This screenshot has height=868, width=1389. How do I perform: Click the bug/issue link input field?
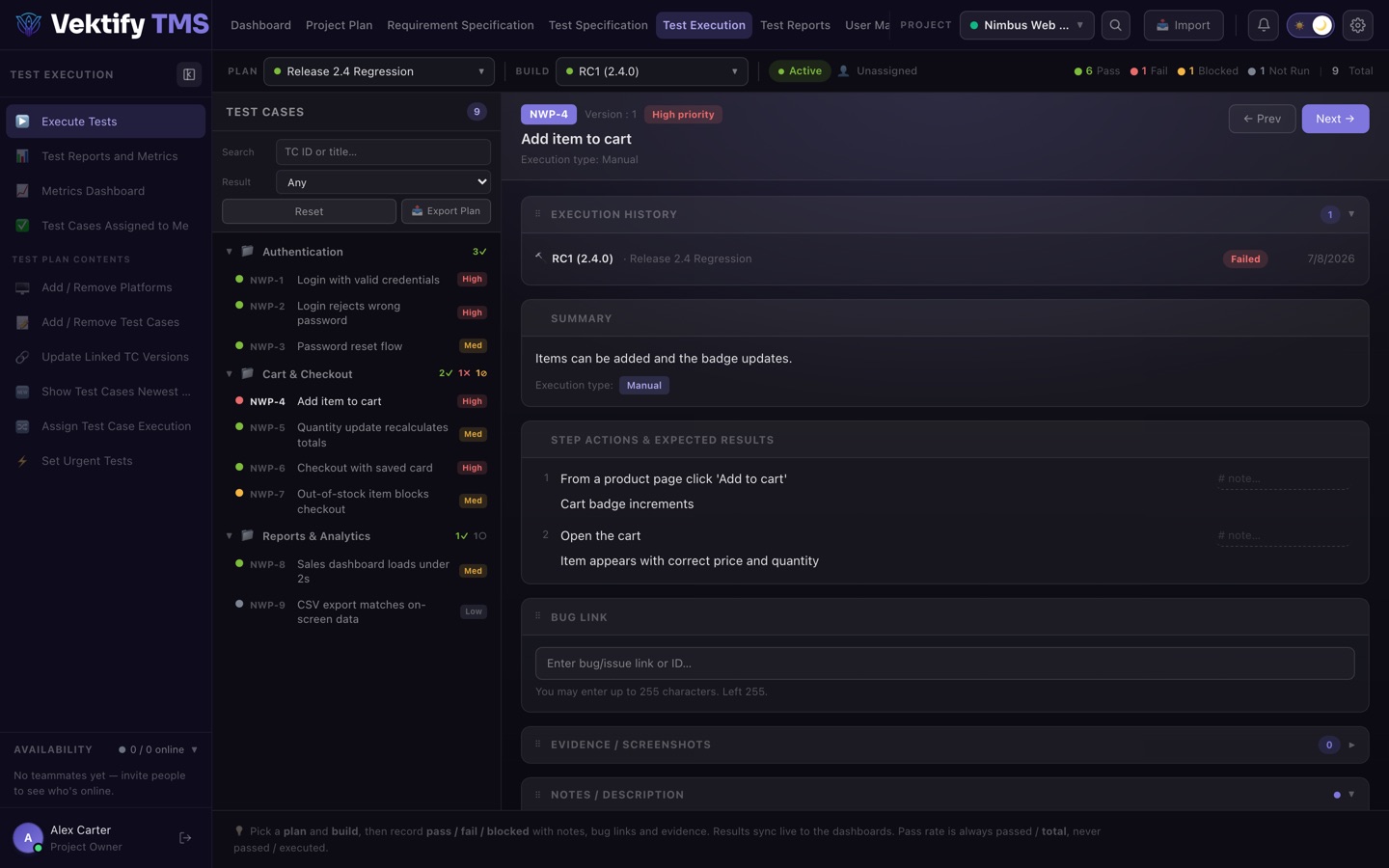pyautogui.click(x=944, y=664)
